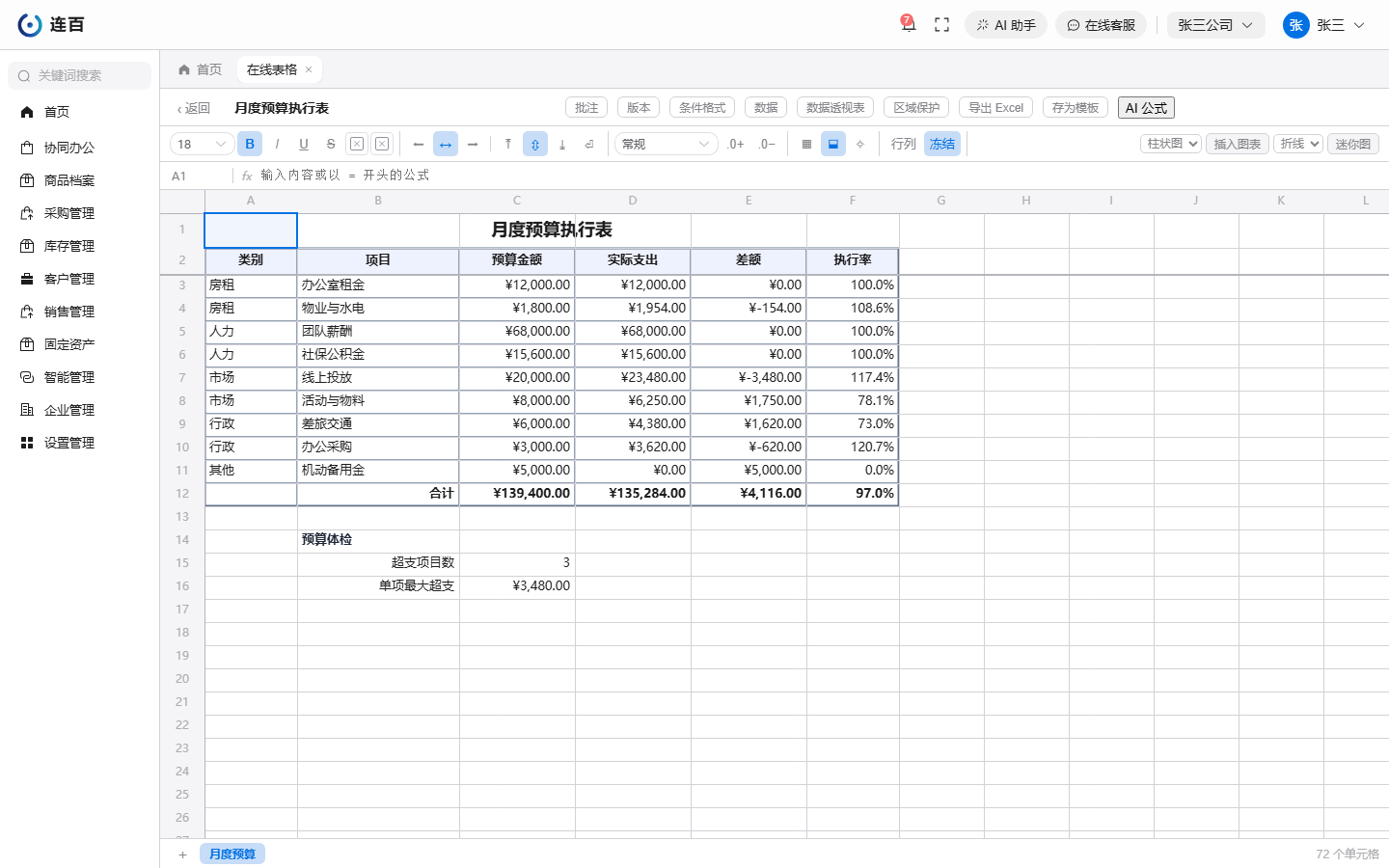Expand the 张三公司 company switcher
This screenshot has height=868, width=1389.
click(1215, 25)
